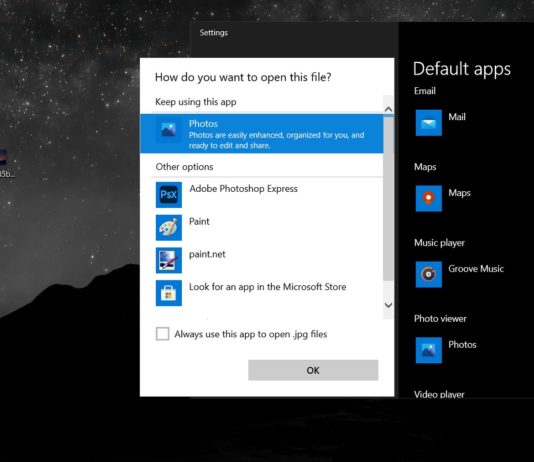Click the Email category heading
This screenshot has height=462, width=534.
[425, 91]
